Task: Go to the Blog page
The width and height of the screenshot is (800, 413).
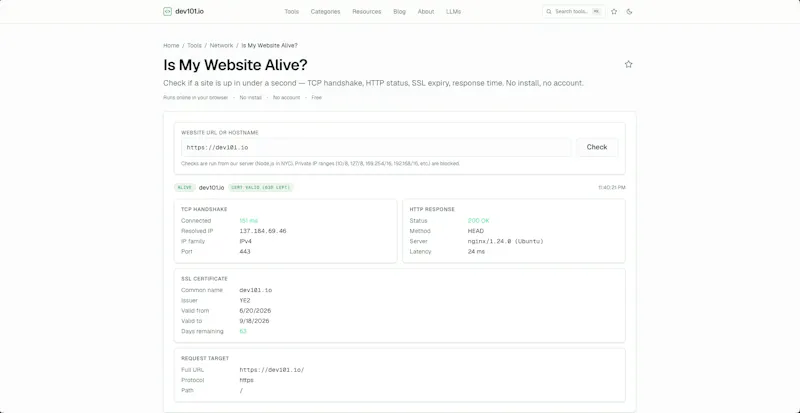Action: (399, 11)
